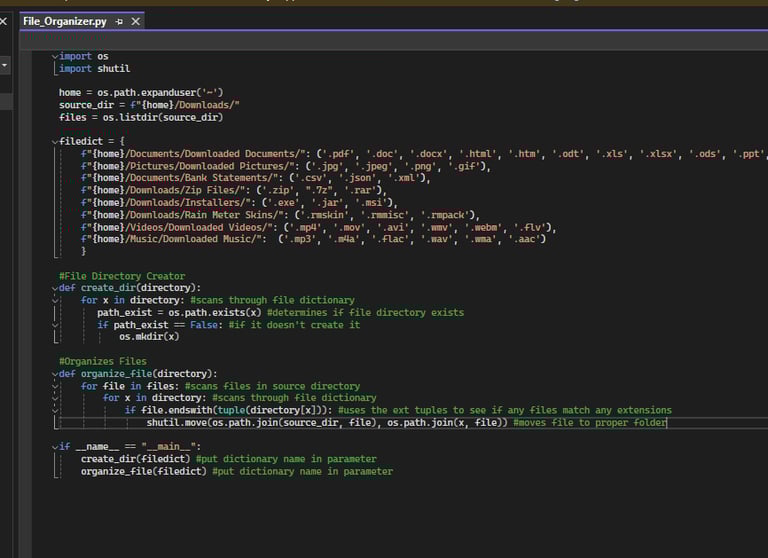The height and width of the screenshot is (558, 768).
Task: Click the organize_file(filedict) call in main
Action: [145, 471]
